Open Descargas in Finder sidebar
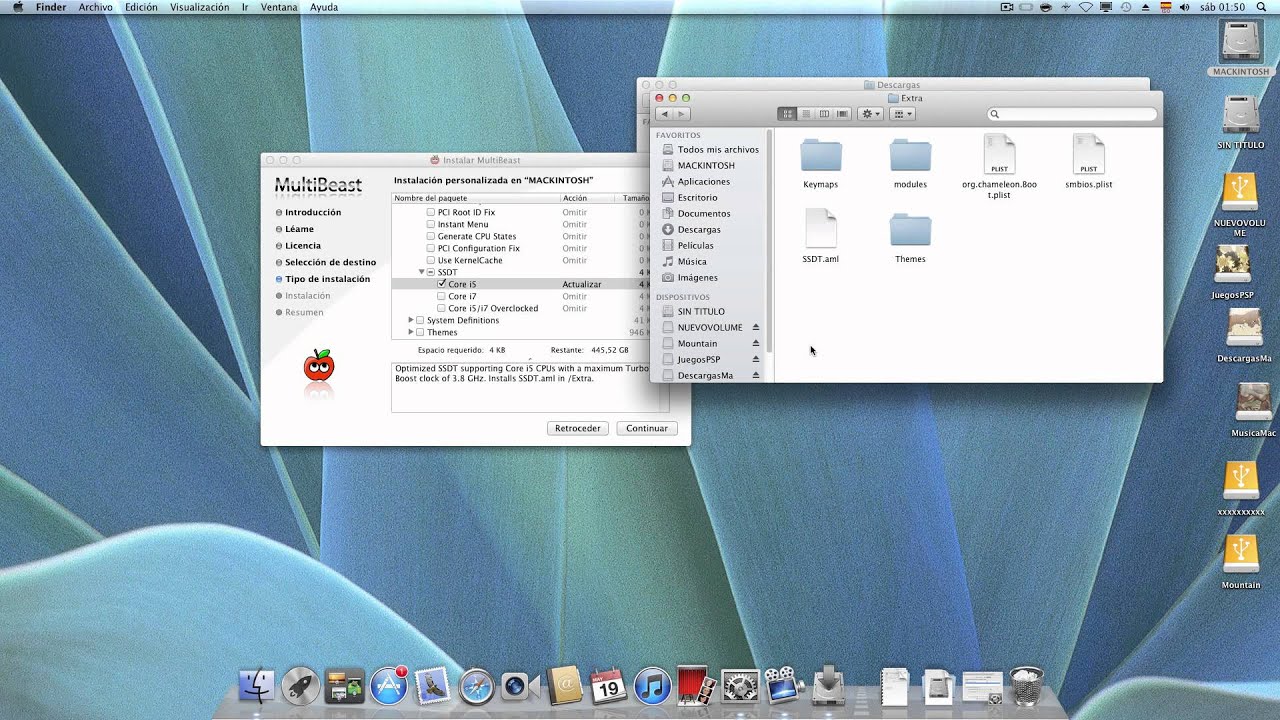This screenshot has height=720, width=1280. (698, 230)
